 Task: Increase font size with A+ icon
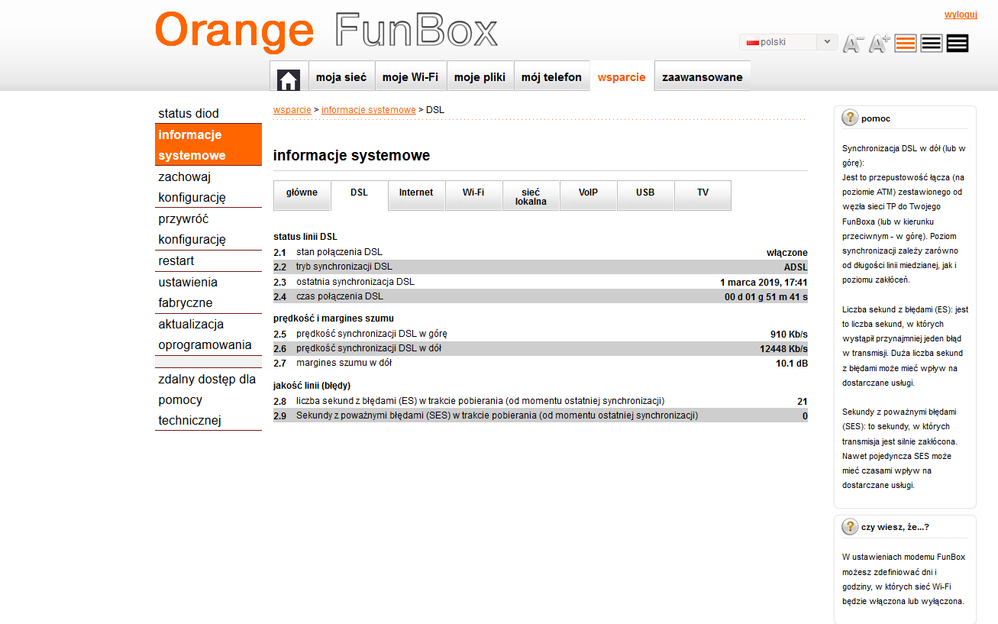coord(879,43)
